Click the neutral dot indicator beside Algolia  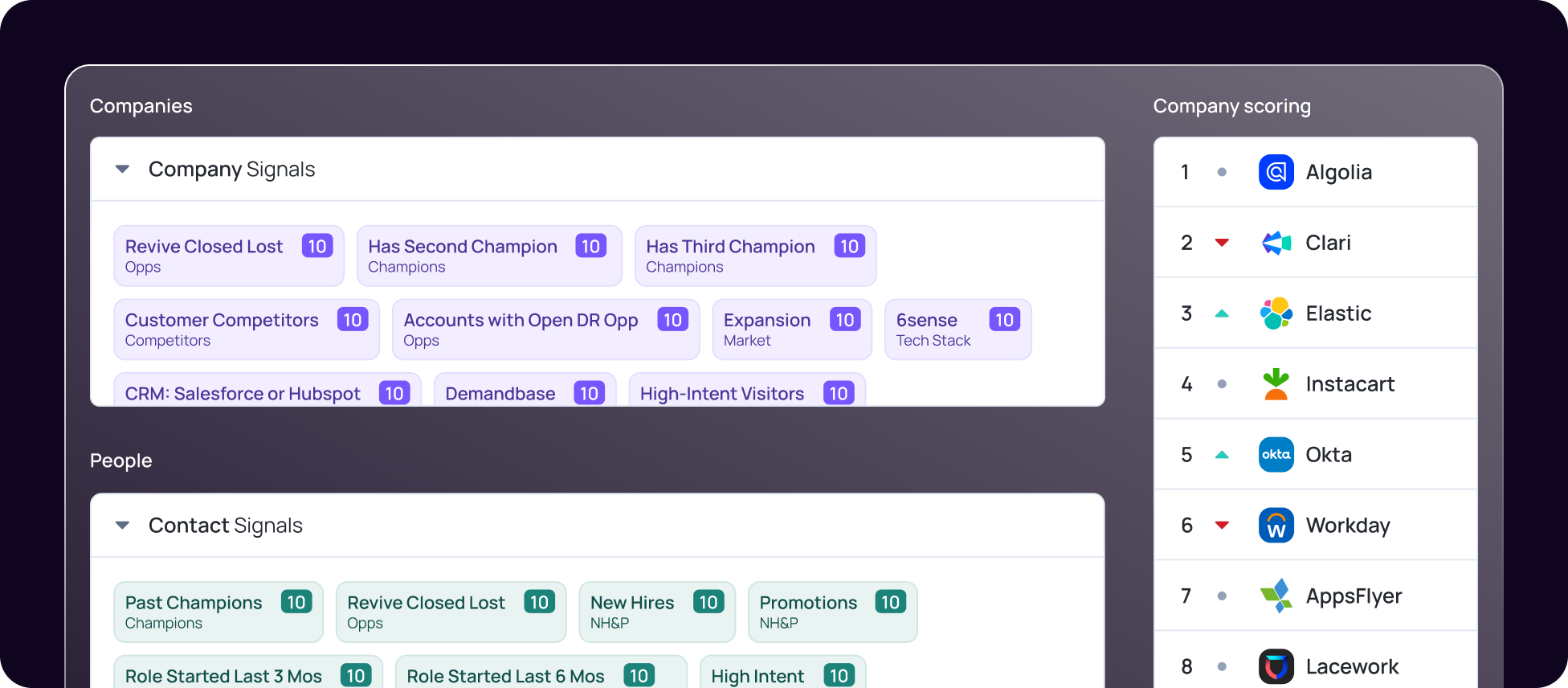(x=1222, y=172)
